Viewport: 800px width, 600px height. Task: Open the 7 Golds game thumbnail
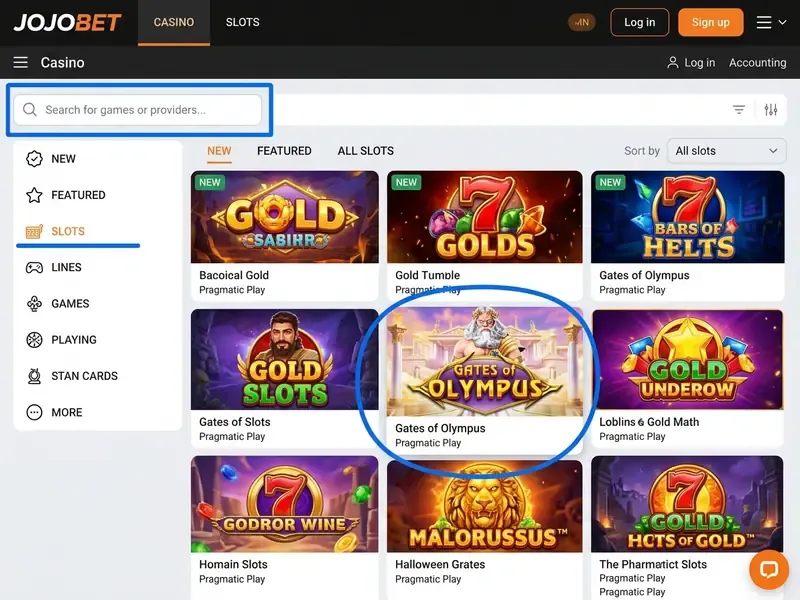485,217
